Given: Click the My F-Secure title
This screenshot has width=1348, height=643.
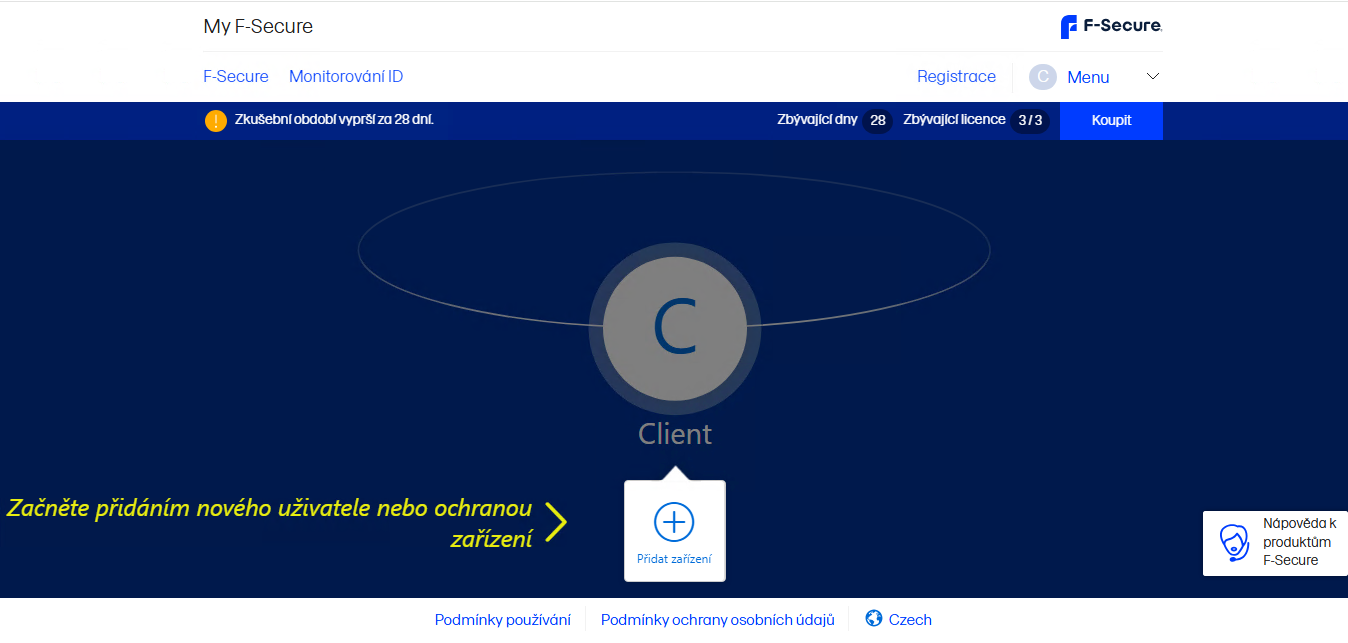Looking at the screenshot, I should (258, 26).
